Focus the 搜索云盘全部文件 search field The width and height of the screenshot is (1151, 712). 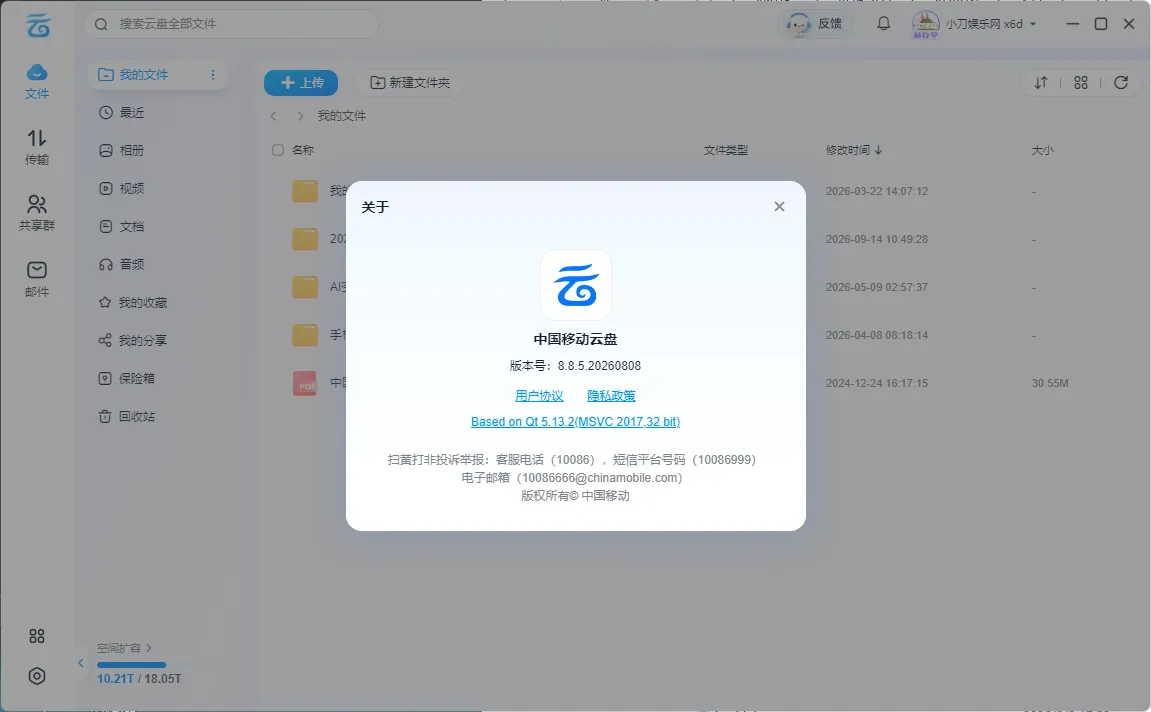(x=231, y=24)
